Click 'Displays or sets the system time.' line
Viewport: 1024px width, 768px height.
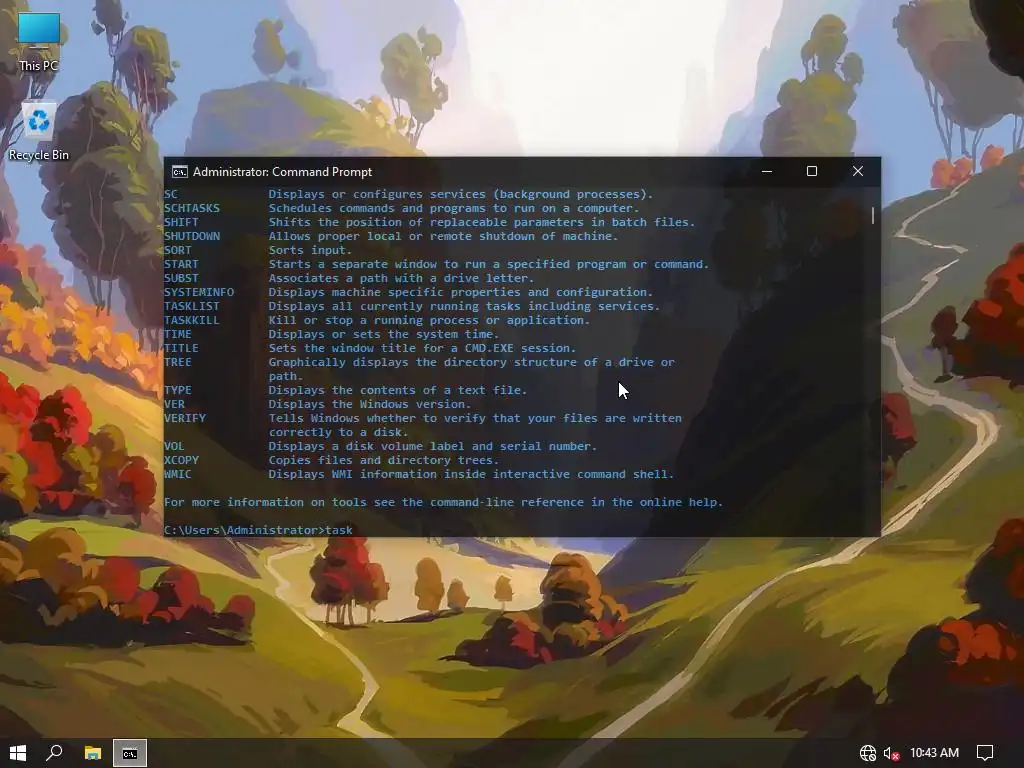point(383,334)
